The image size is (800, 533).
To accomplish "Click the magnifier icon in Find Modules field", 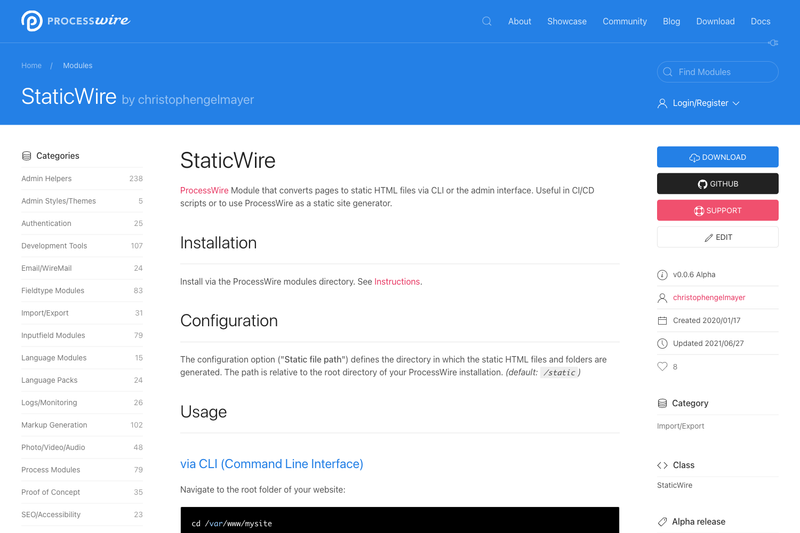I will 667,72.
